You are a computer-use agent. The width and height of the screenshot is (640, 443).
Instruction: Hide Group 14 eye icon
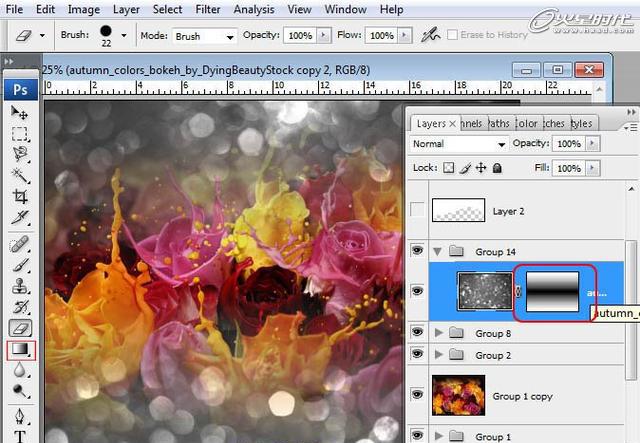[417, 250]
